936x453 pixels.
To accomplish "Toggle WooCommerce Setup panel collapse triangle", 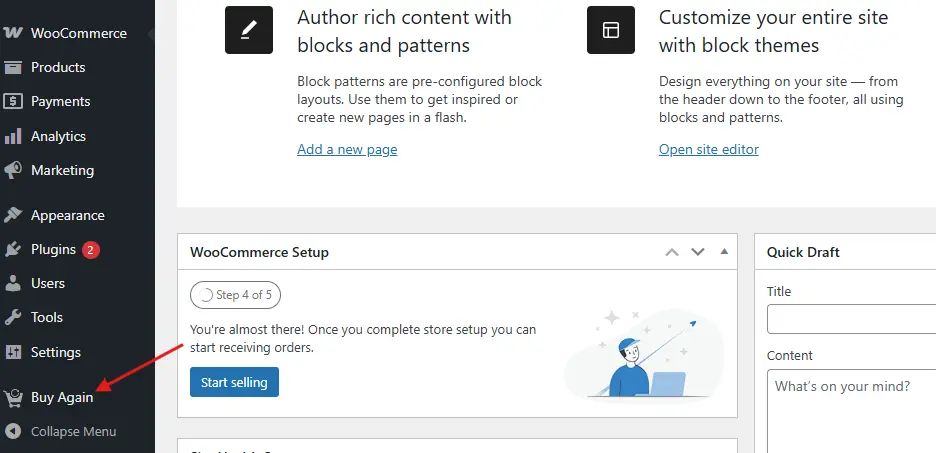I will pyautogui.click(x=724, y=251).
